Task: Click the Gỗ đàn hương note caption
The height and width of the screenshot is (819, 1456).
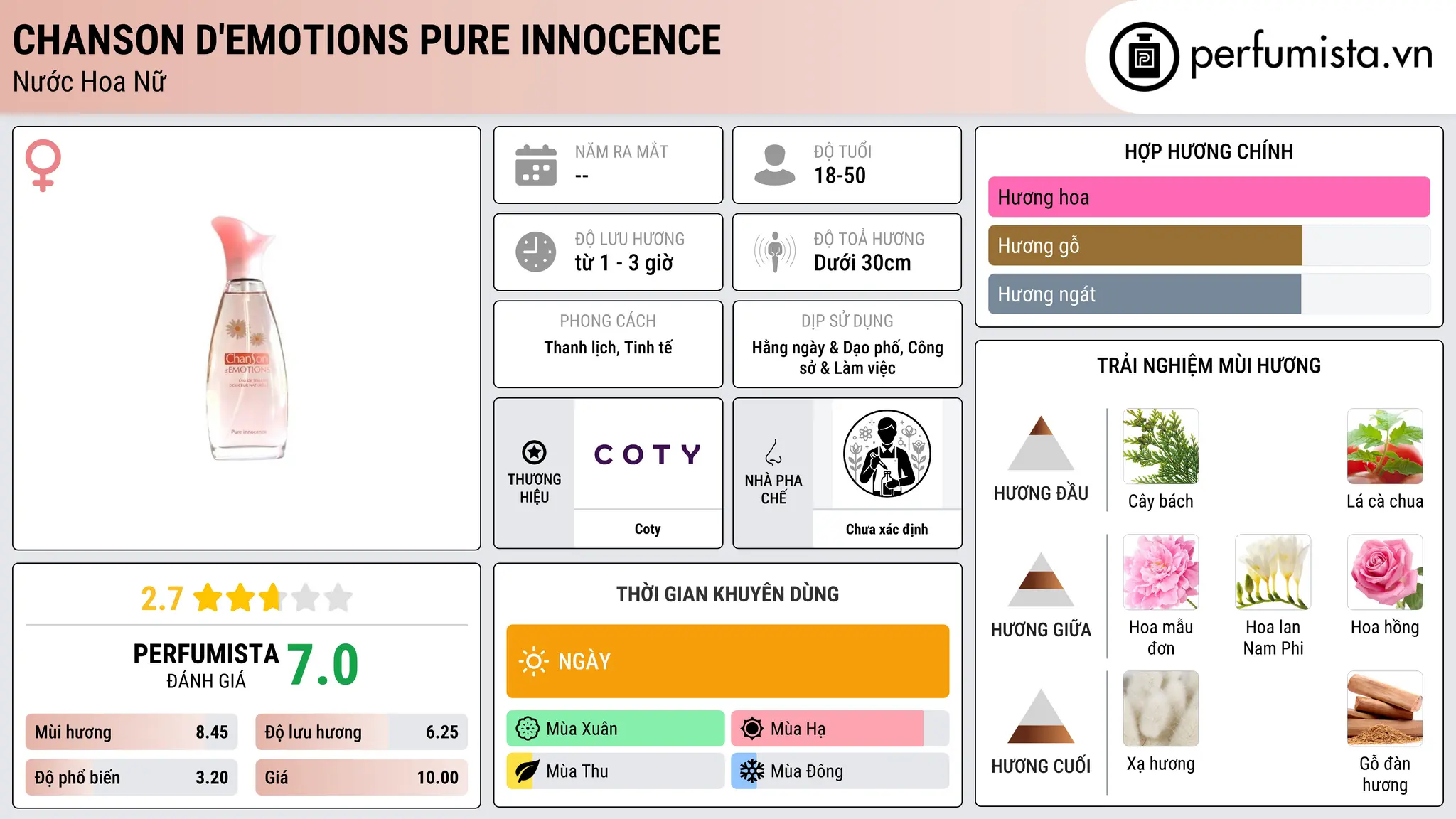Action: click(1385, 774)
